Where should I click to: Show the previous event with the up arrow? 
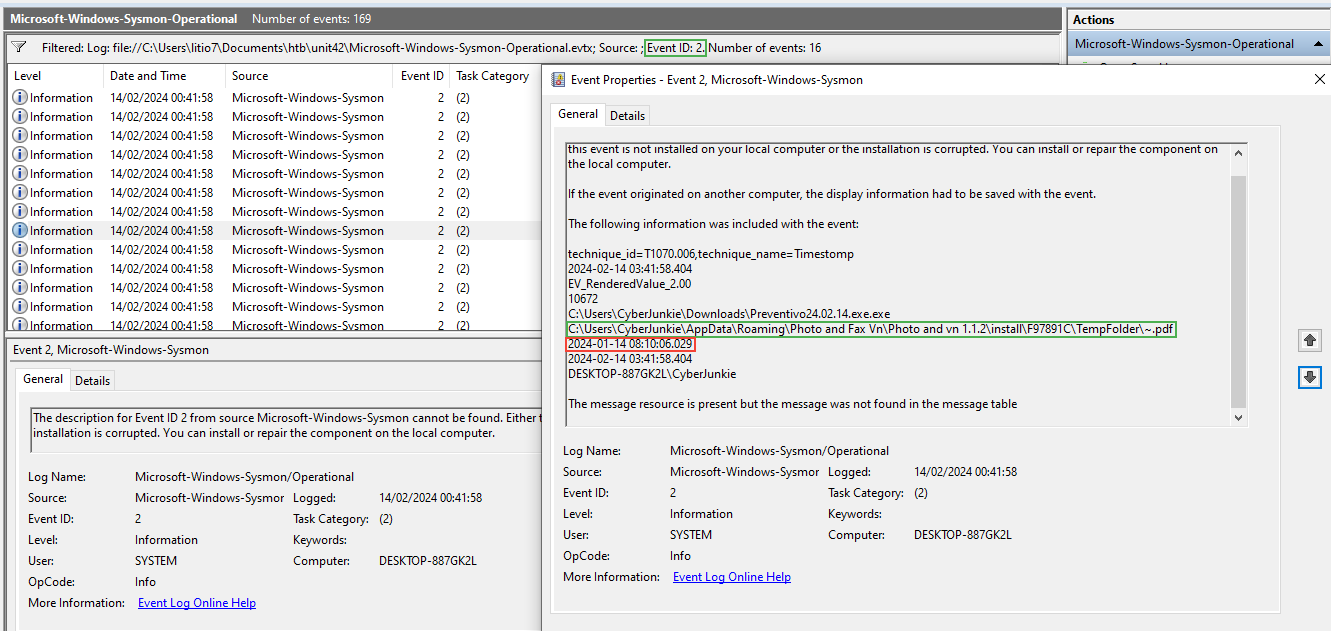1309,341
